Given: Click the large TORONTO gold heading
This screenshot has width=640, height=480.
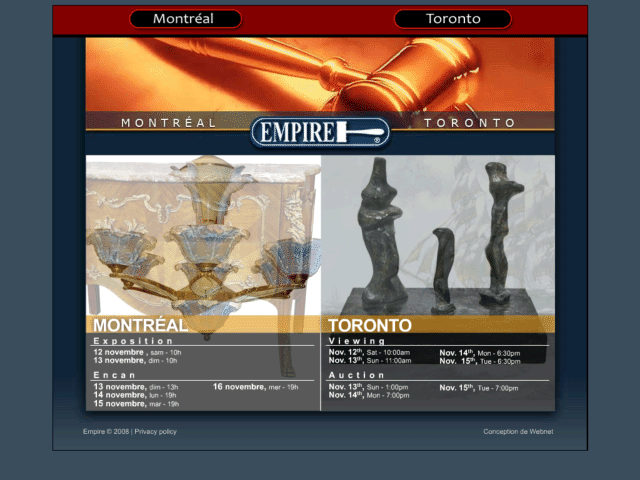Looking at the screenshot, I should (x=370, y=325).
